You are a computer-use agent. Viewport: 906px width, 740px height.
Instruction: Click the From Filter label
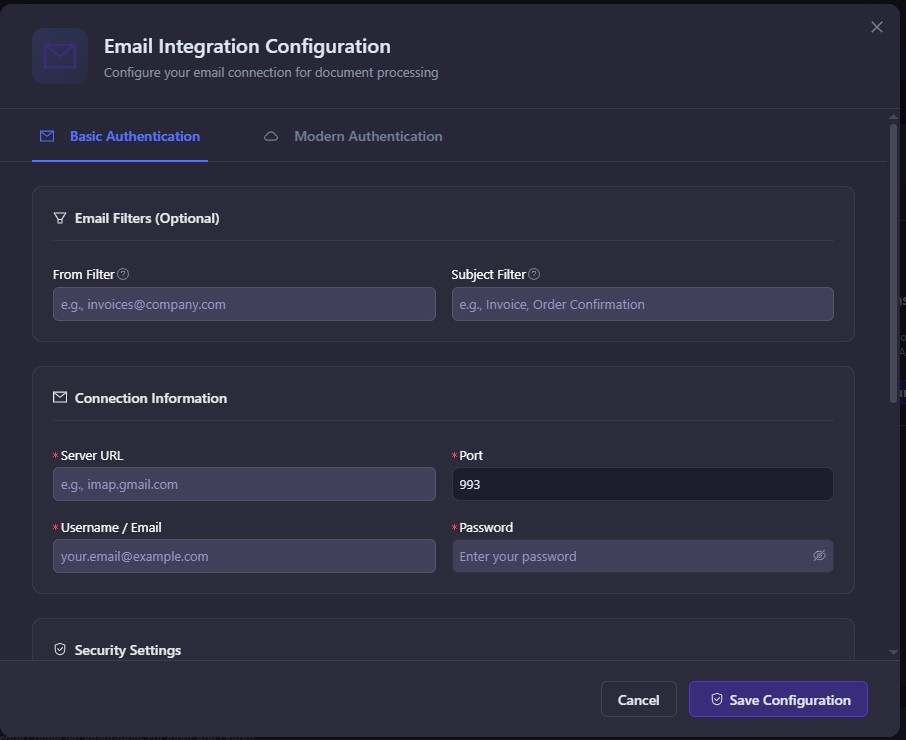coord(84,274)
